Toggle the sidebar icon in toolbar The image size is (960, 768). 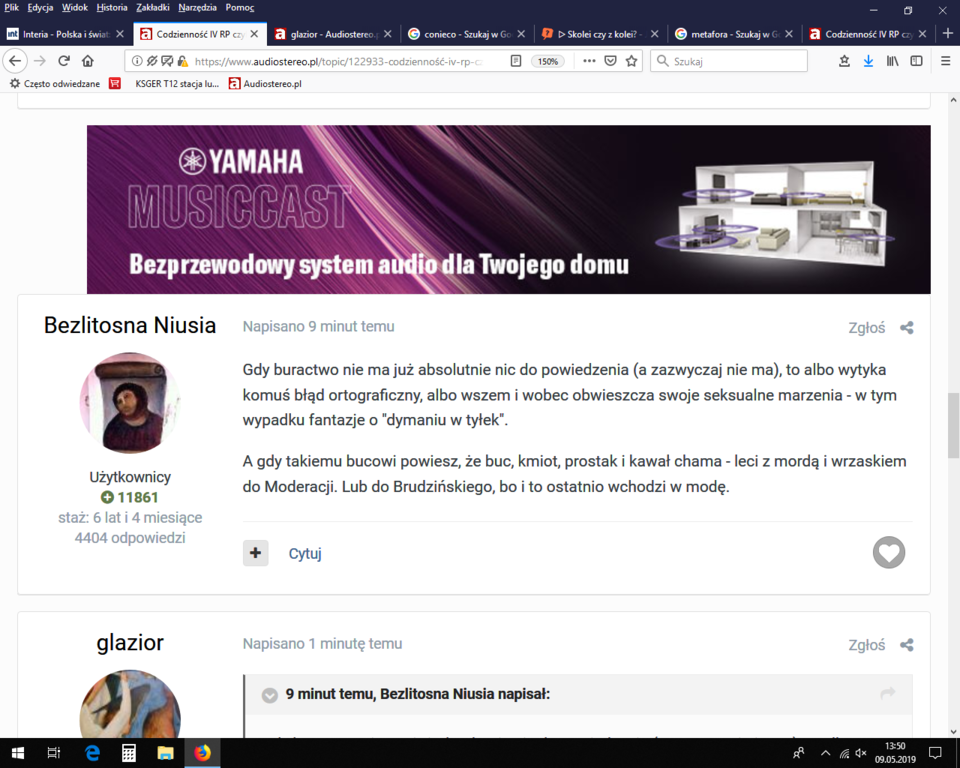(917, 61)
